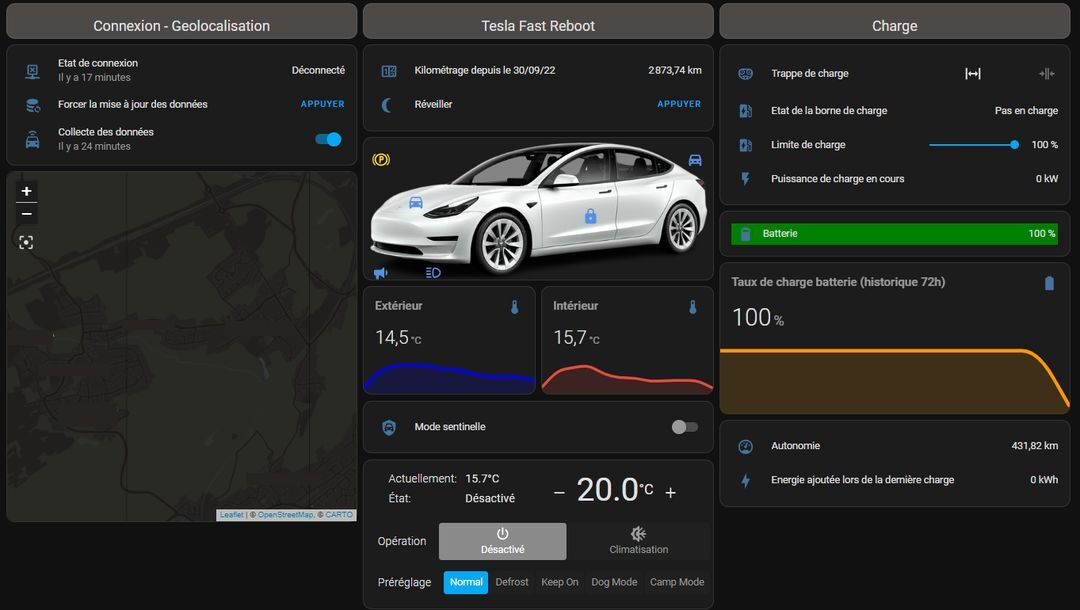This screenshot has width=1080, height=610.
Task: Enable Mode sentinelle toggle
Action: (x=684, y=427)
